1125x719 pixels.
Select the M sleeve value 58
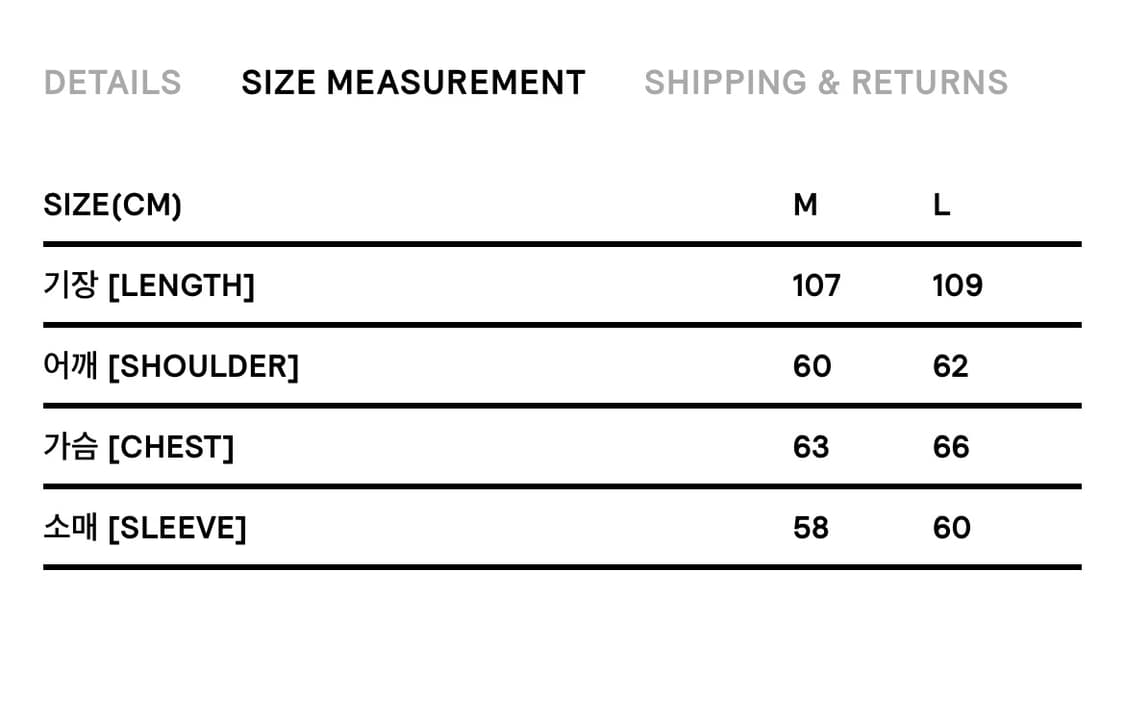[x=811, y=527]
